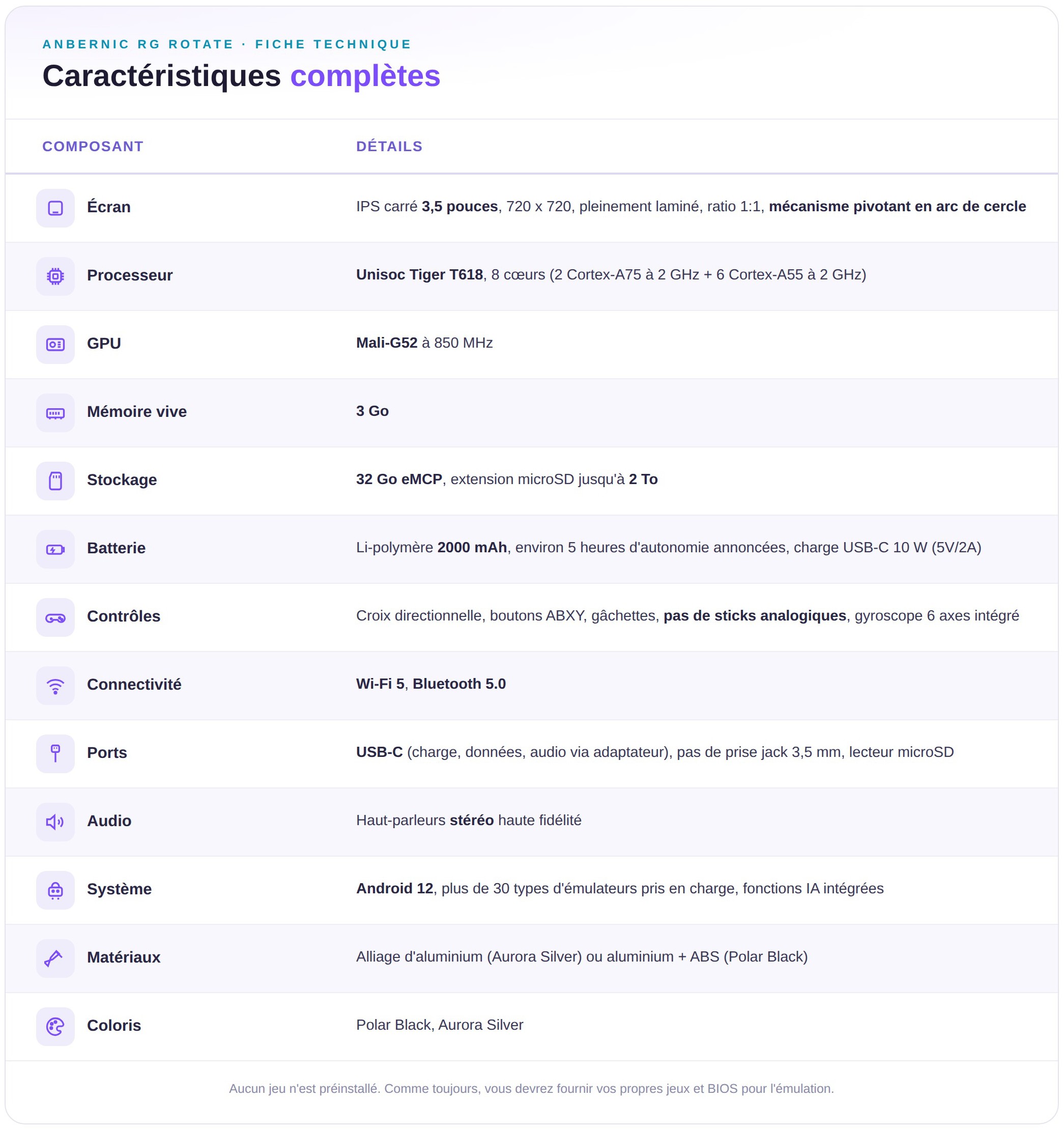The image size is (1064, 1129).
Task: Click the DÉTAILS column header
Action: [x=389, y=147]
